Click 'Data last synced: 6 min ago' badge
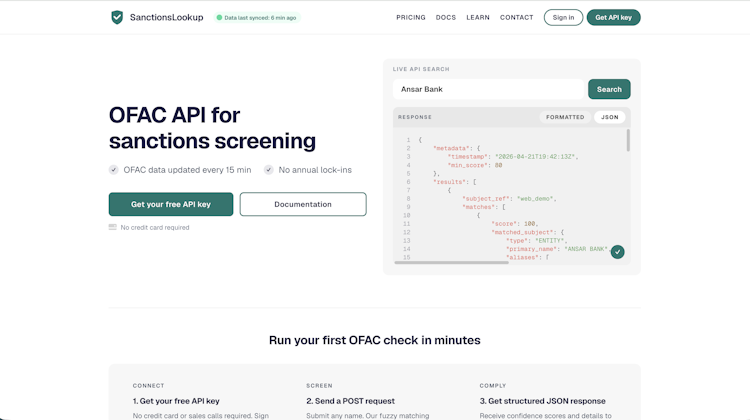This screenshot has height=420, width=750. pos(257,18)
